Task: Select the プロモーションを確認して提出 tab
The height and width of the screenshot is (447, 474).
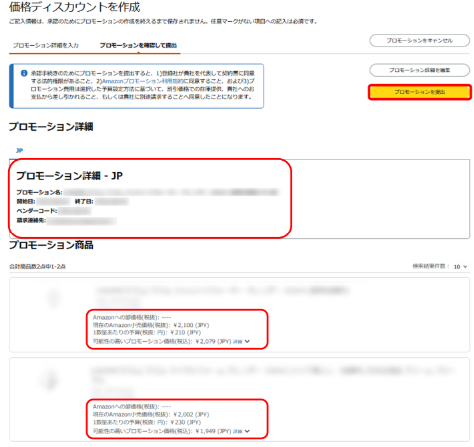Action: click(x=138, y=45)
